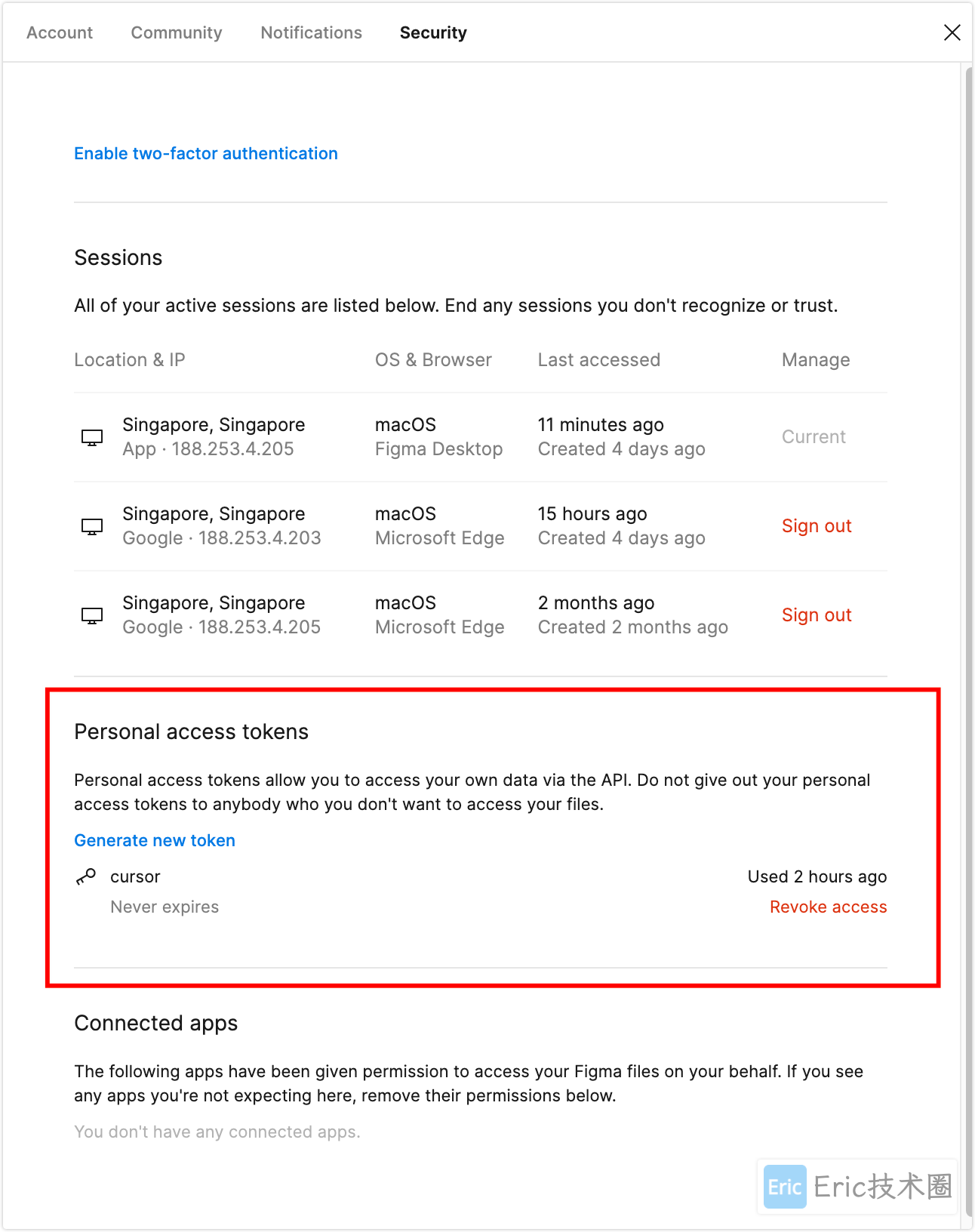The height and width of the screenshot is (1232, 975).
Task: Enable two-factor authentication link
Action: click(x=206, y=153)
